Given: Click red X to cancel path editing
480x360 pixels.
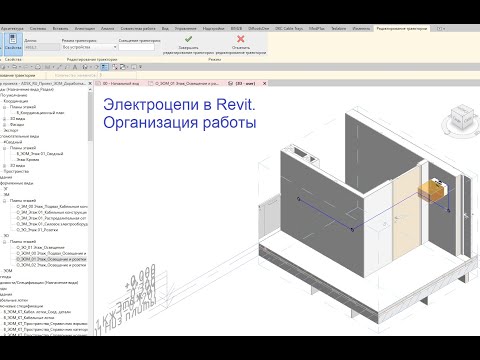Looking at the screenshot, I should tap(241, 39).
